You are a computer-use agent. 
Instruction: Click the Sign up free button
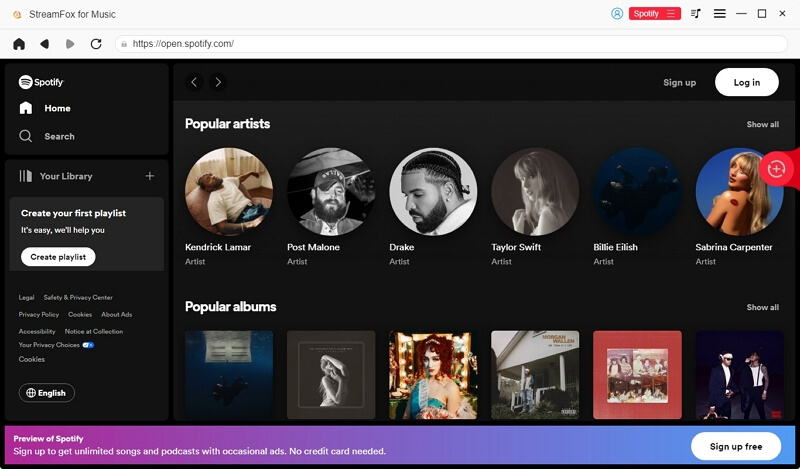[735, 446]
